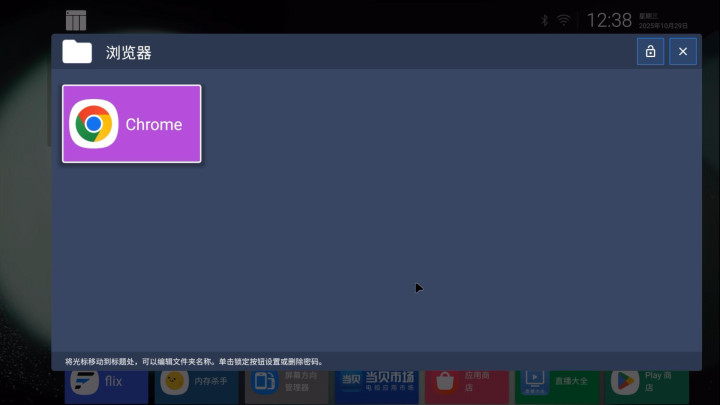Open the 内存杀手 app tile in the background

pyautogui.click(x=197, y=387)
